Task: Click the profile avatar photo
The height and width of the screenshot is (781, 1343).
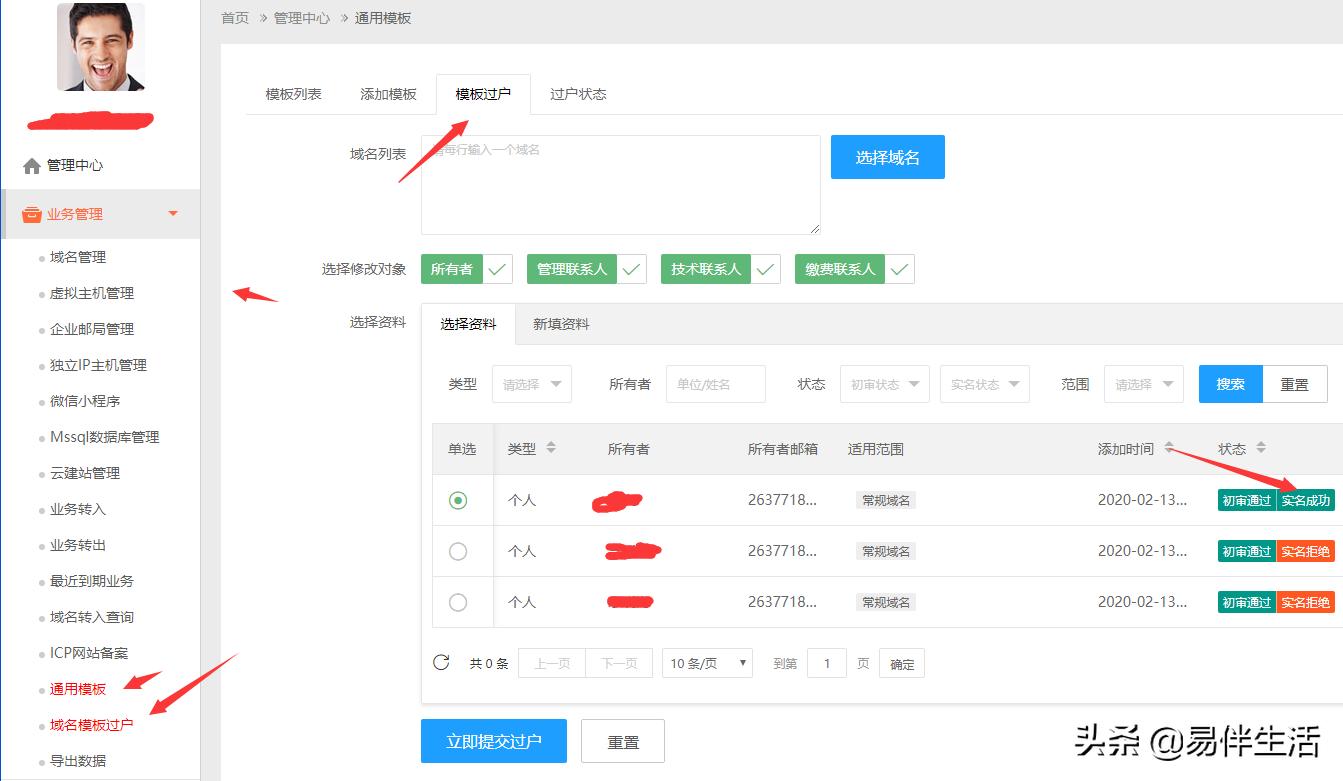Action: click(101, 46)
